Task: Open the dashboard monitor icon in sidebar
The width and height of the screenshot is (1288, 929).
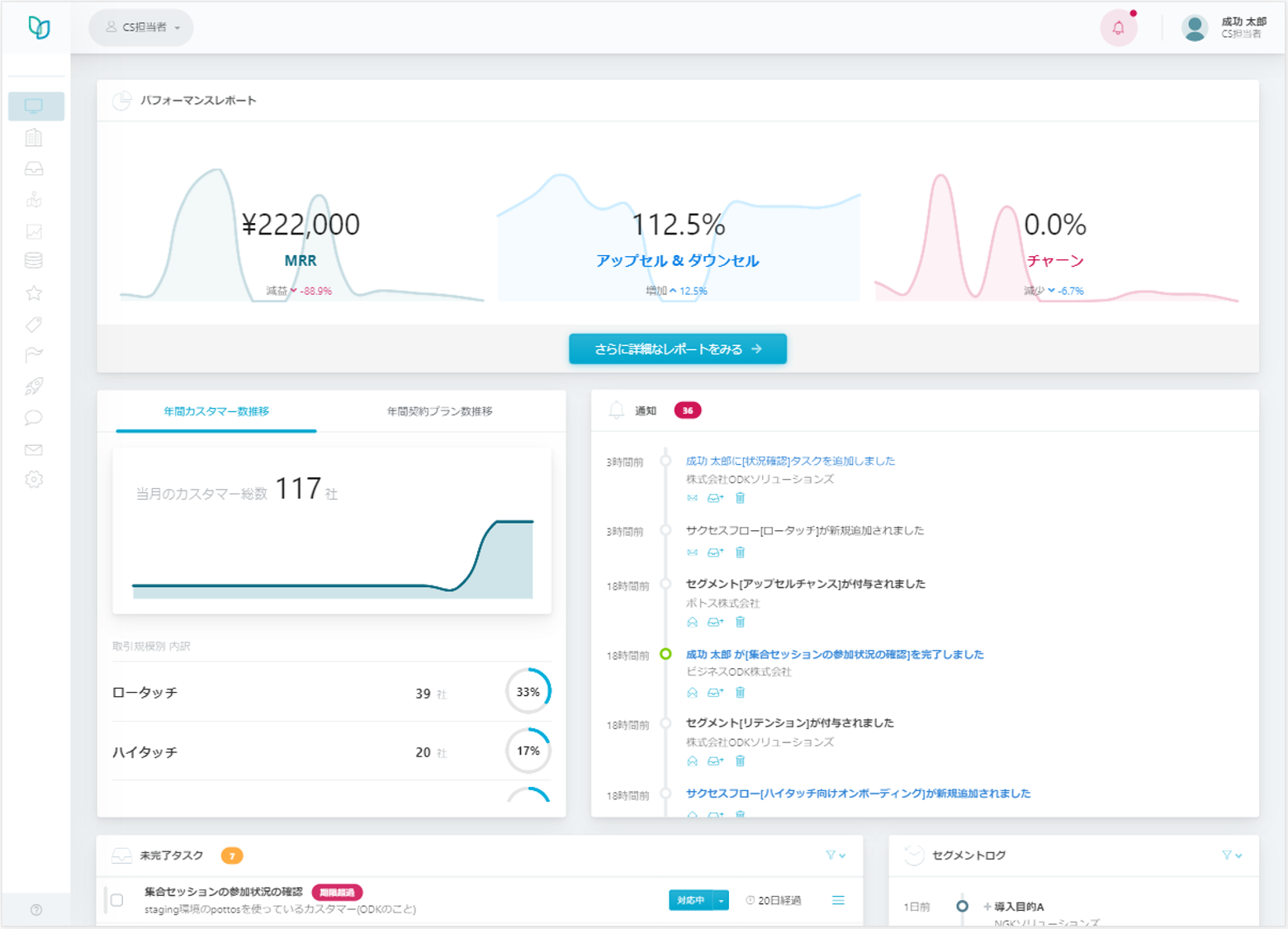Action: [34, 106]
